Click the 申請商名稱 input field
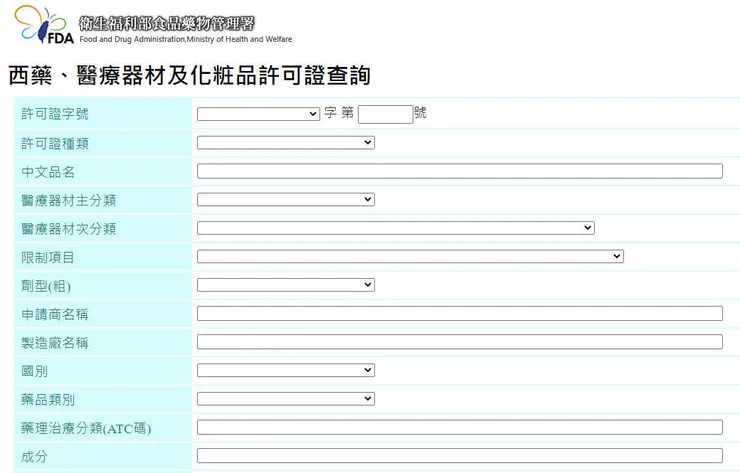The image size is (740, 473). coord(460,313)
